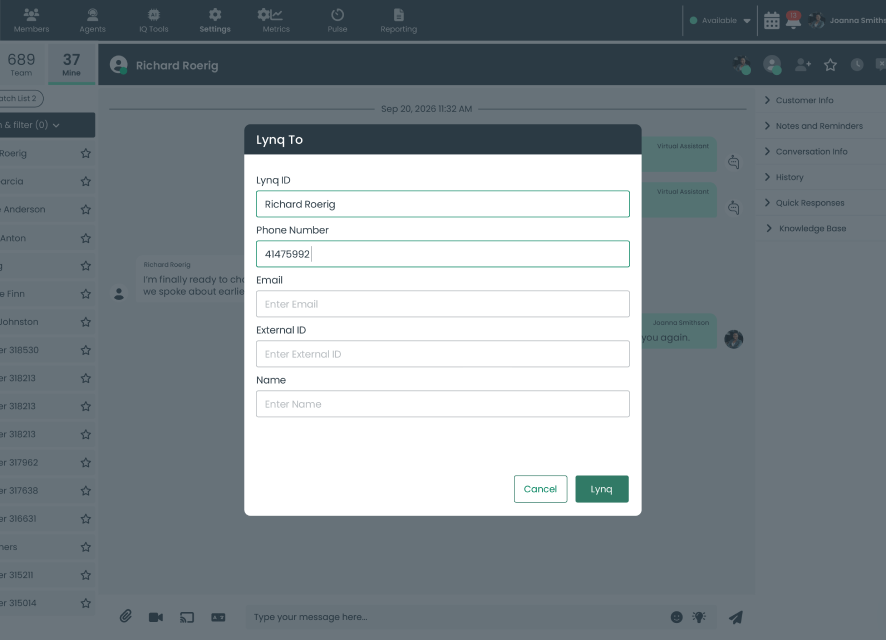Click the Name field in the Lynq To dialog
Viewport: 886px width, 640px height.
coord(442,404)
